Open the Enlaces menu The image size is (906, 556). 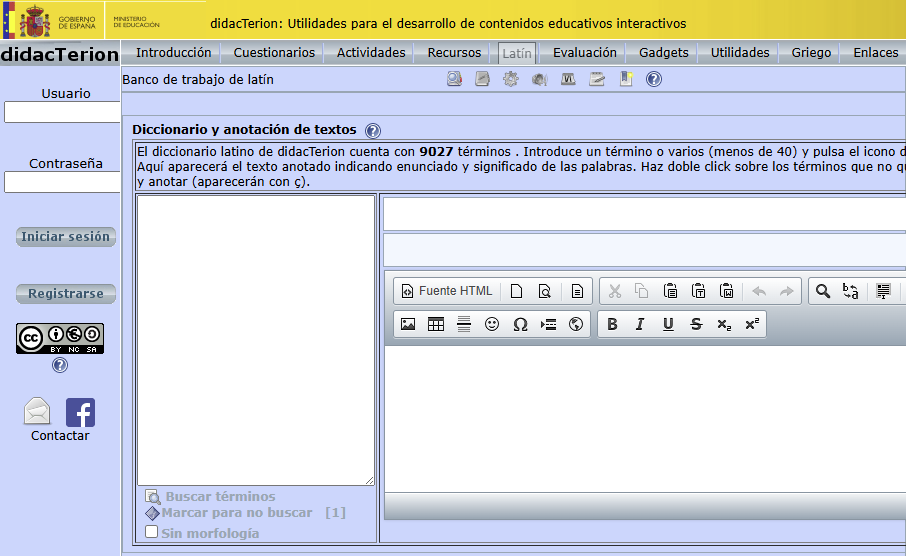pyautogui.click(x=875, y=53)
